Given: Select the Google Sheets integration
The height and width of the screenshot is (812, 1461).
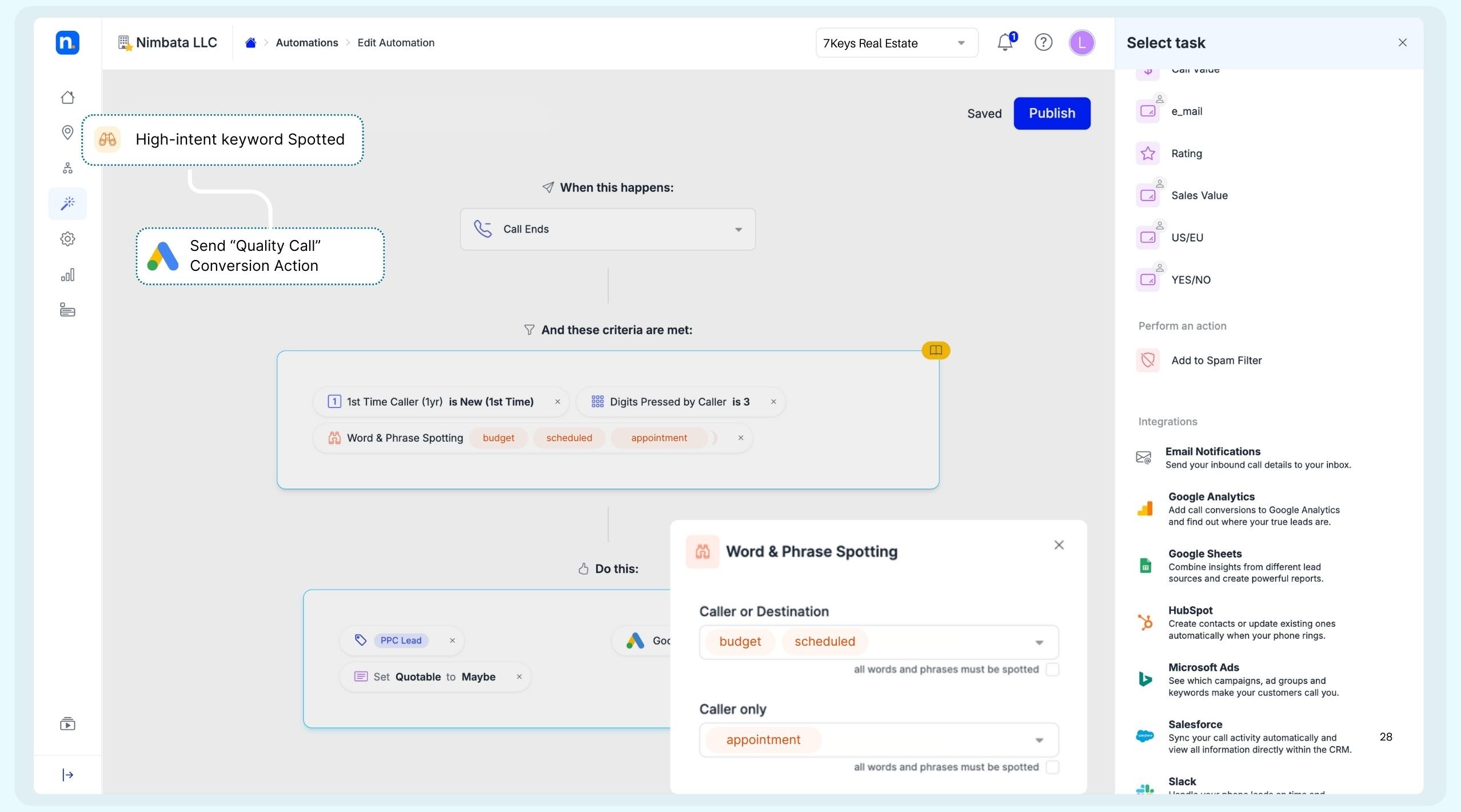Looking at the screenshot, I should click(1205, 554).
